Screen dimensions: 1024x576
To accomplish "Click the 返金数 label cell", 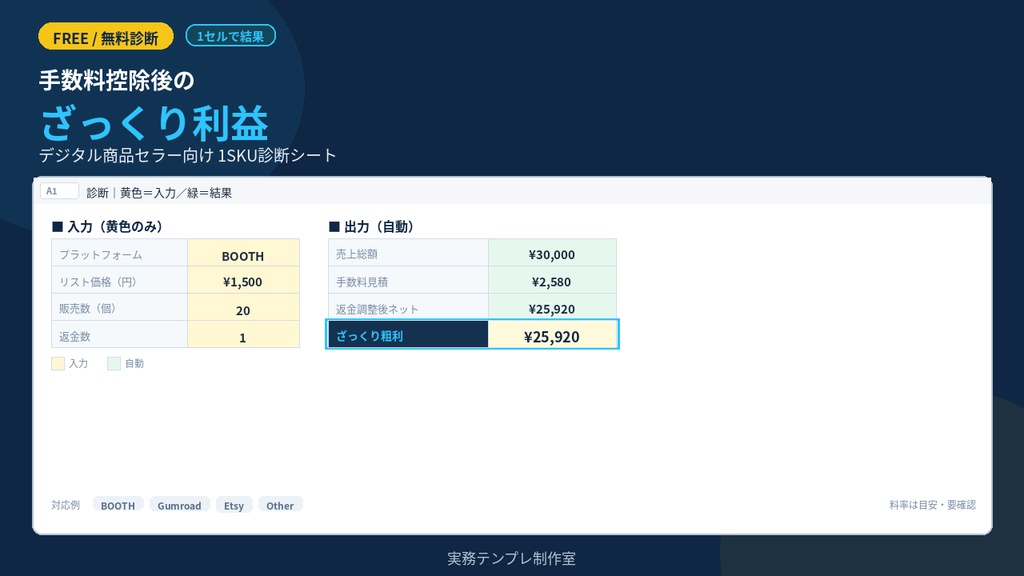I will pyautogui.click(x=120, y=334).
